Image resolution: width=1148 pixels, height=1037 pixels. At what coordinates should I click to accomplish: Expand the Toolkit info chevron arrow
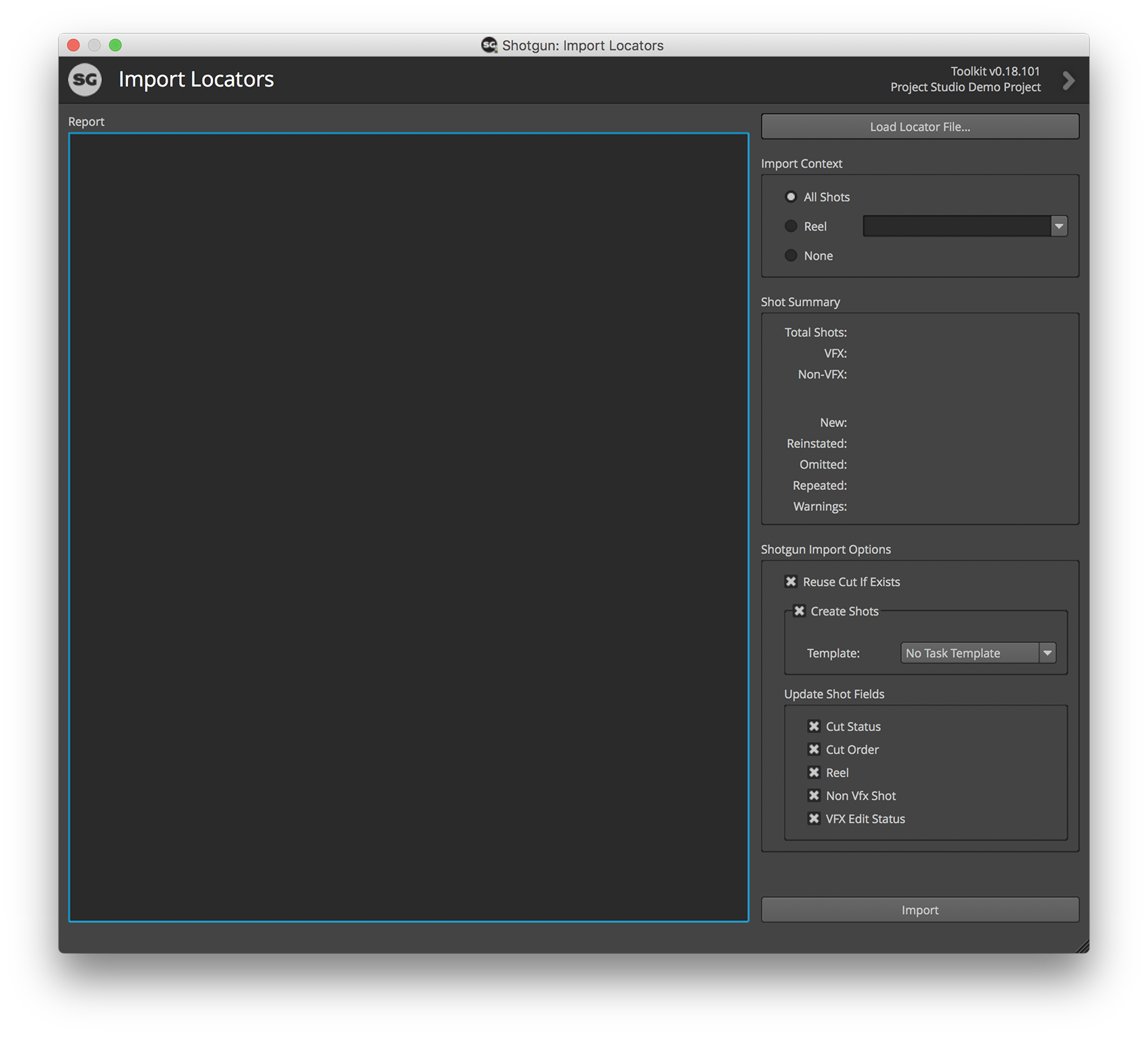pos(1068,80)
